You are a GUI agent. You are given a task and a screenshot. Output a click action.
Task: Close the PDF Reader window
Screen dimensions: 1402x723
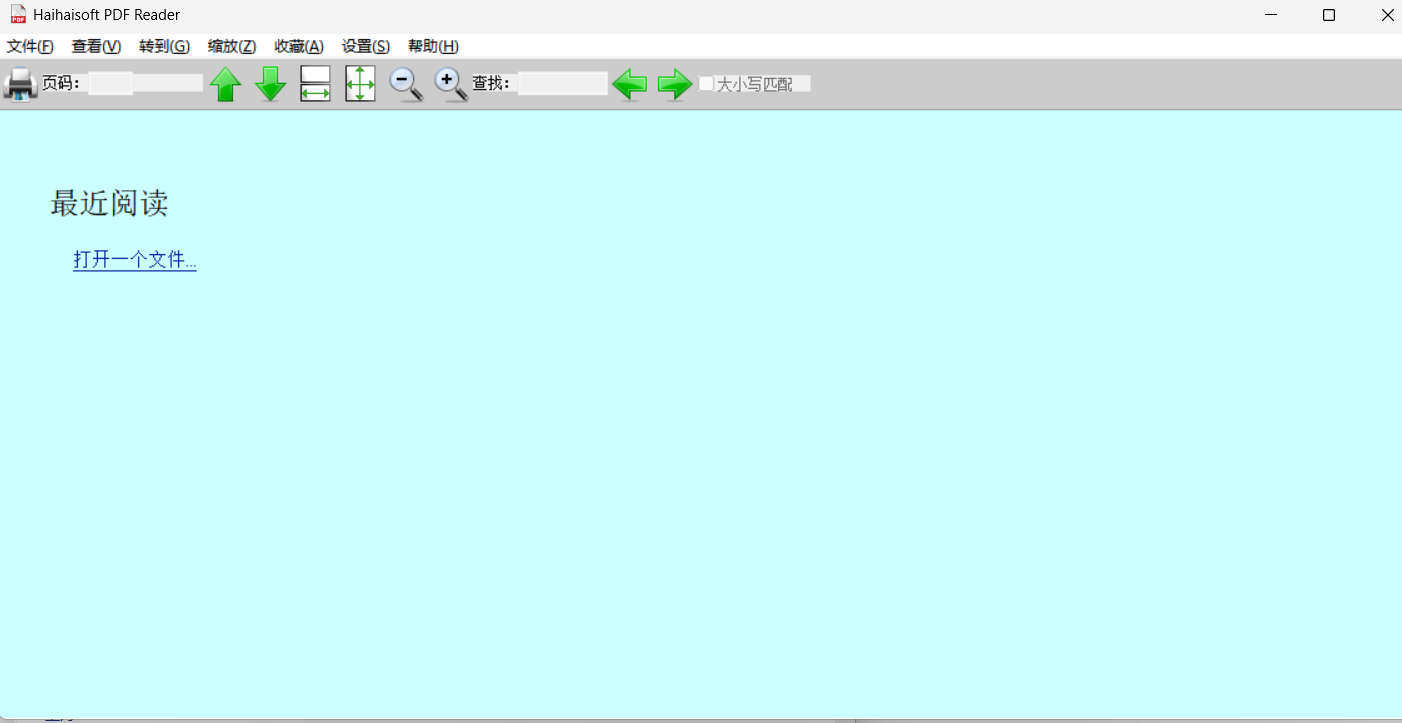(1387, 15)
